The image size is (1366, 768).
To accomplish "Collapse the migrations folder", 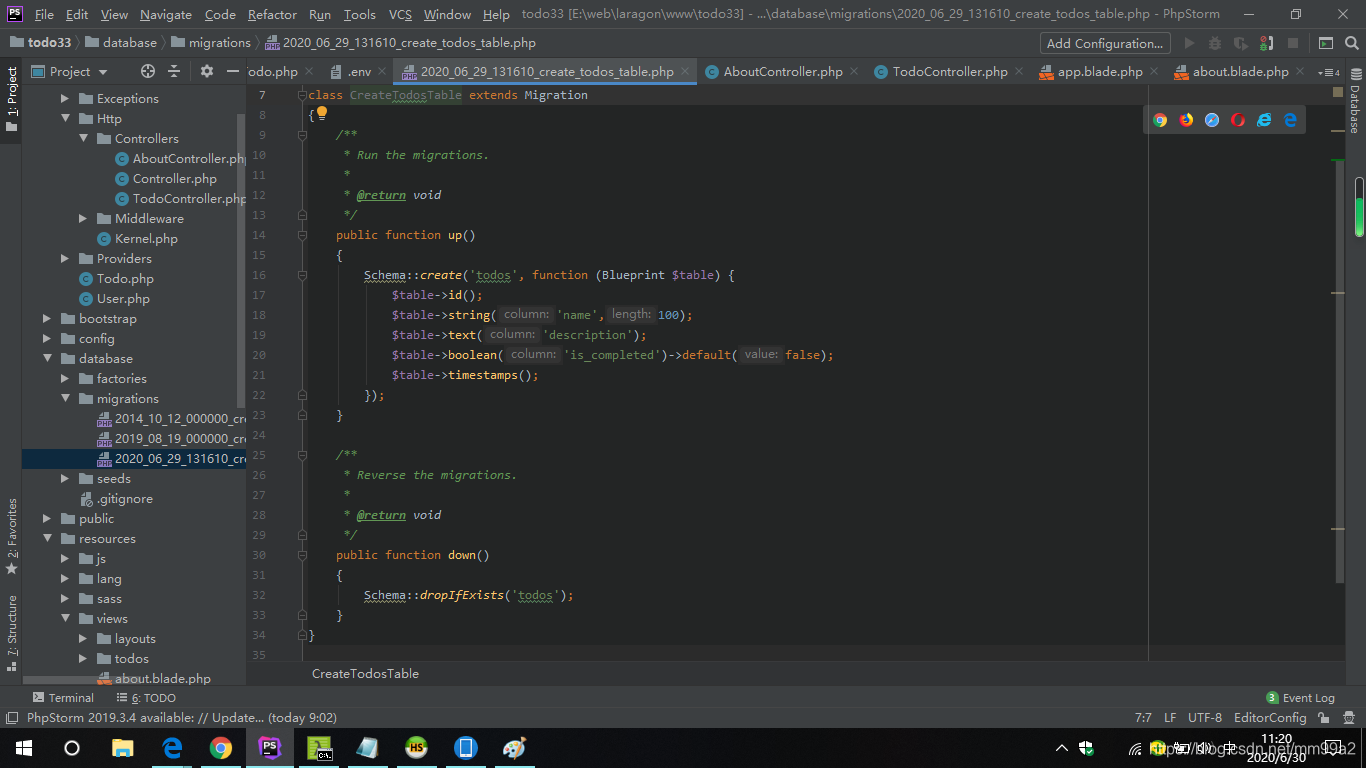I will 65,398.
